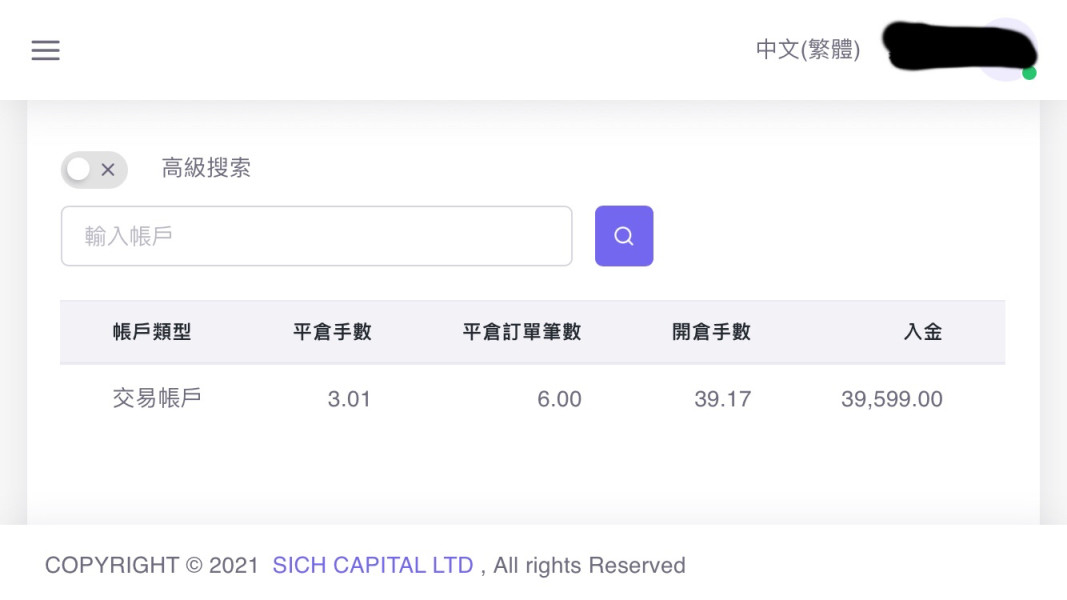Click the 入金 column header
The height and width of the screenshot is (600, 1067).
(922, 332)
